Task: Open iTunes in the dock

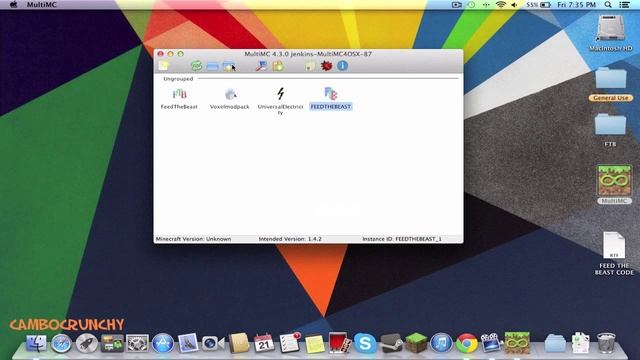Action: point(441,343)
